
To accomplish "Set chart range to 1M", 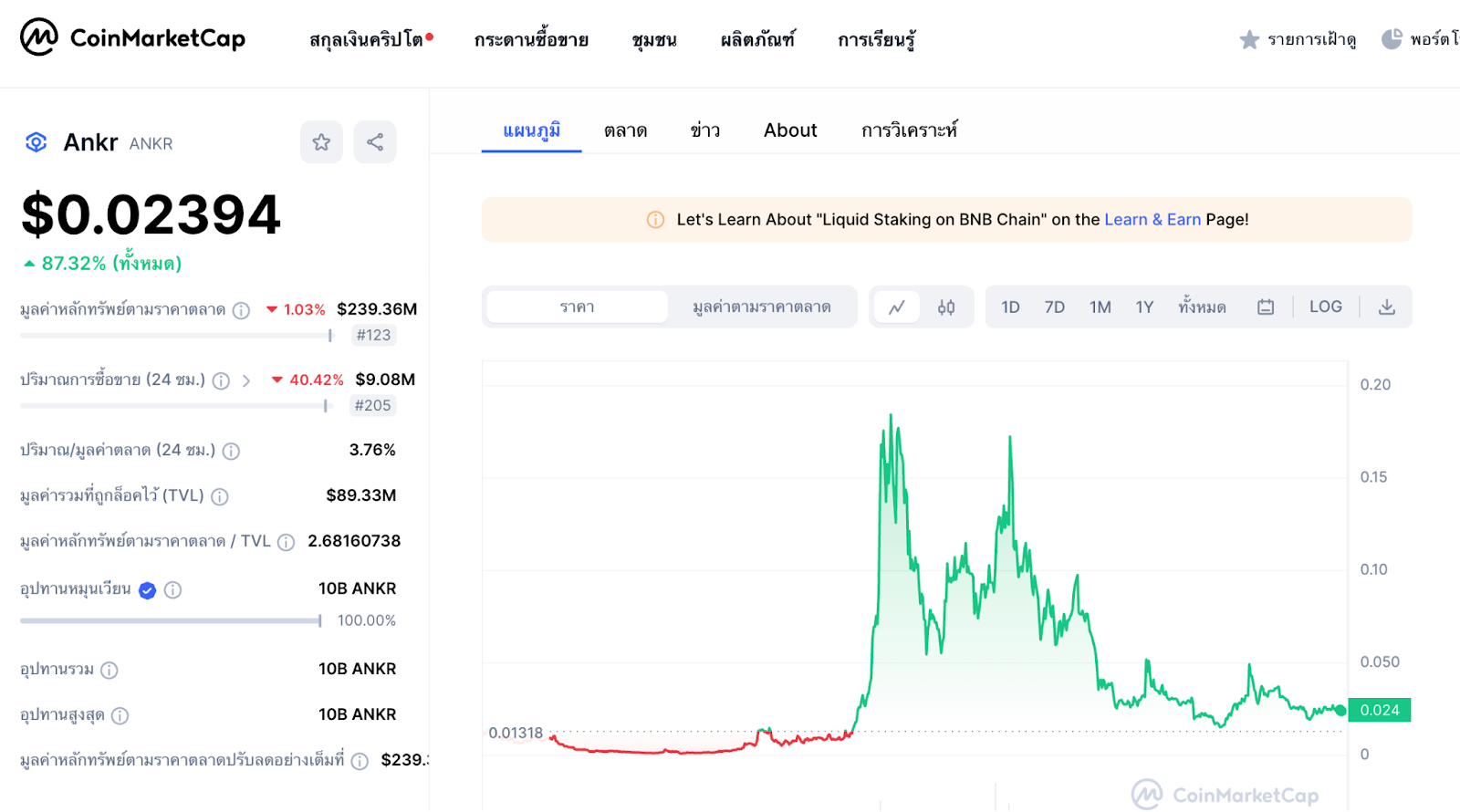I will [1100, 307].
